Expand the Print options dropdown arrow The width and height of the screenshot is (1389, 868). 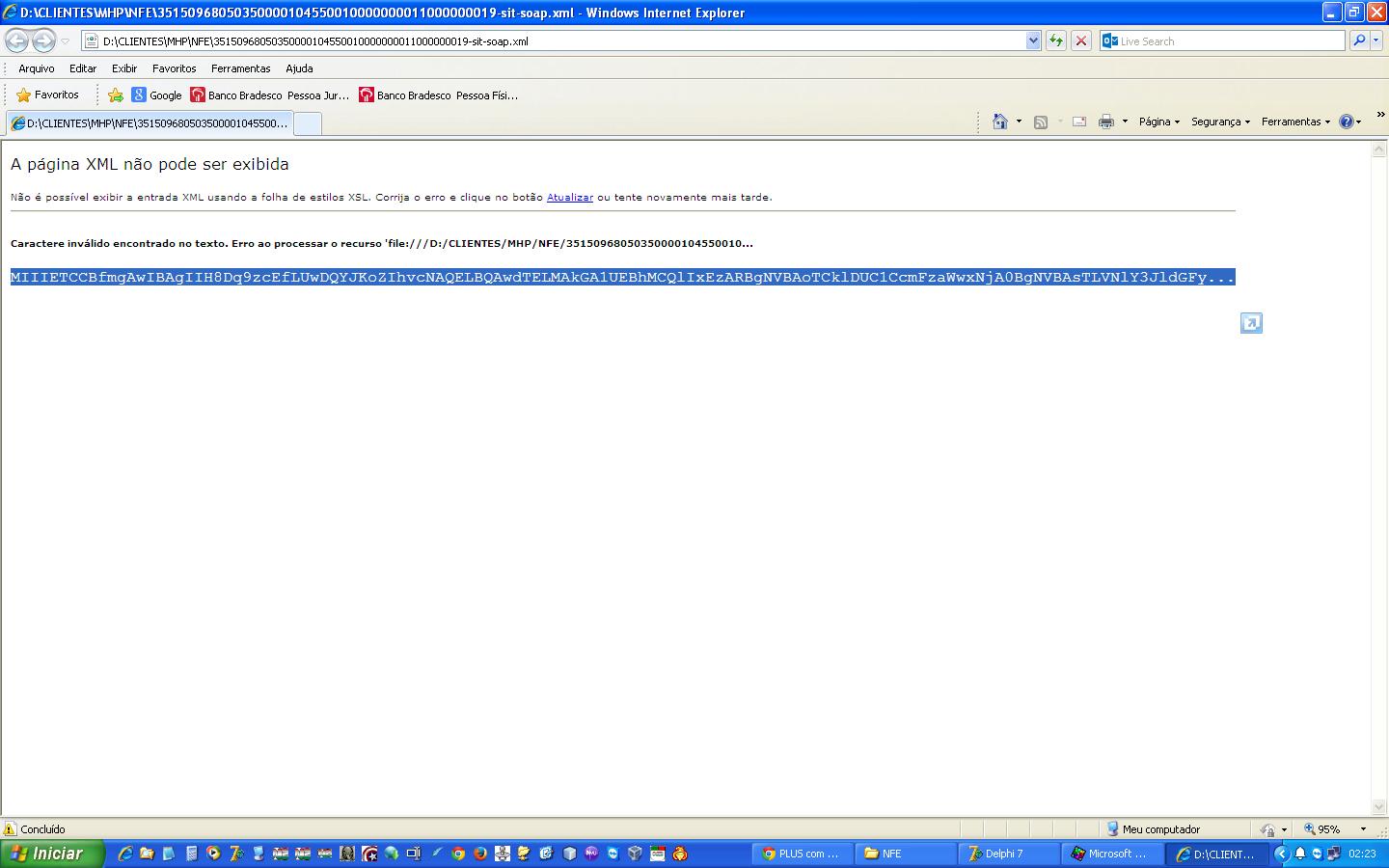tap(1125, 122)
